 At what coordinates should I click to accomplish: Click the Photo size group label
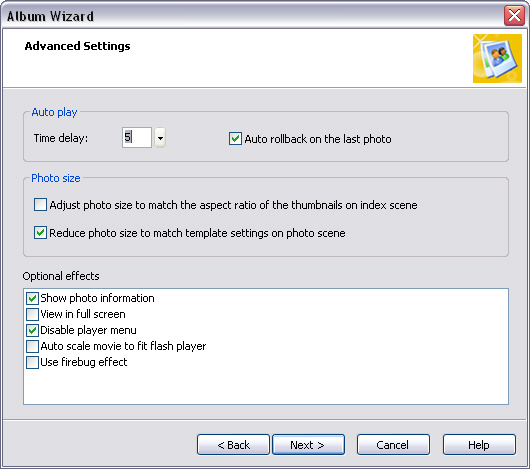tap(56, 178)
